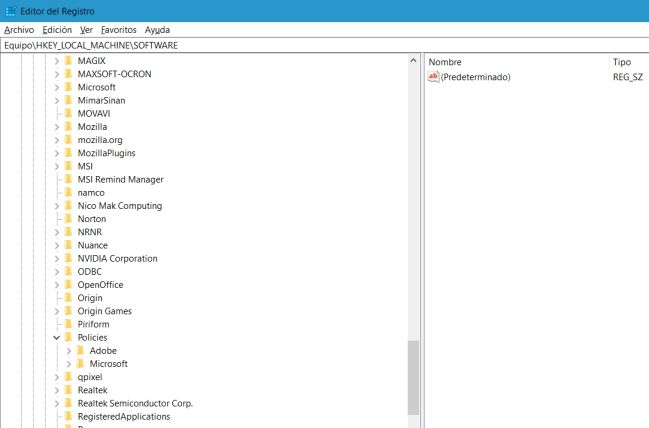Select the MimarSinan key label
The image size is (649, 428).
pyautogui.click(x=101, y=100)
